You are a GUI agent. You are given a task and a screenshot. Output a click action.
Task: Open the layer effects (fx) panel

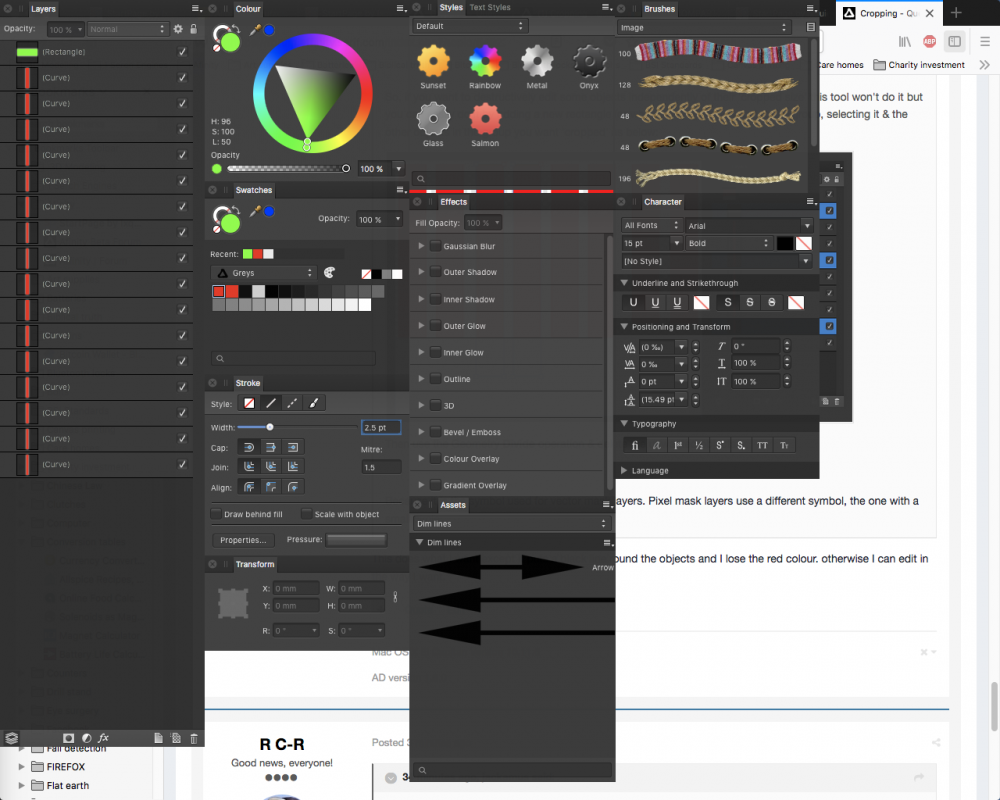coord(103,738)
